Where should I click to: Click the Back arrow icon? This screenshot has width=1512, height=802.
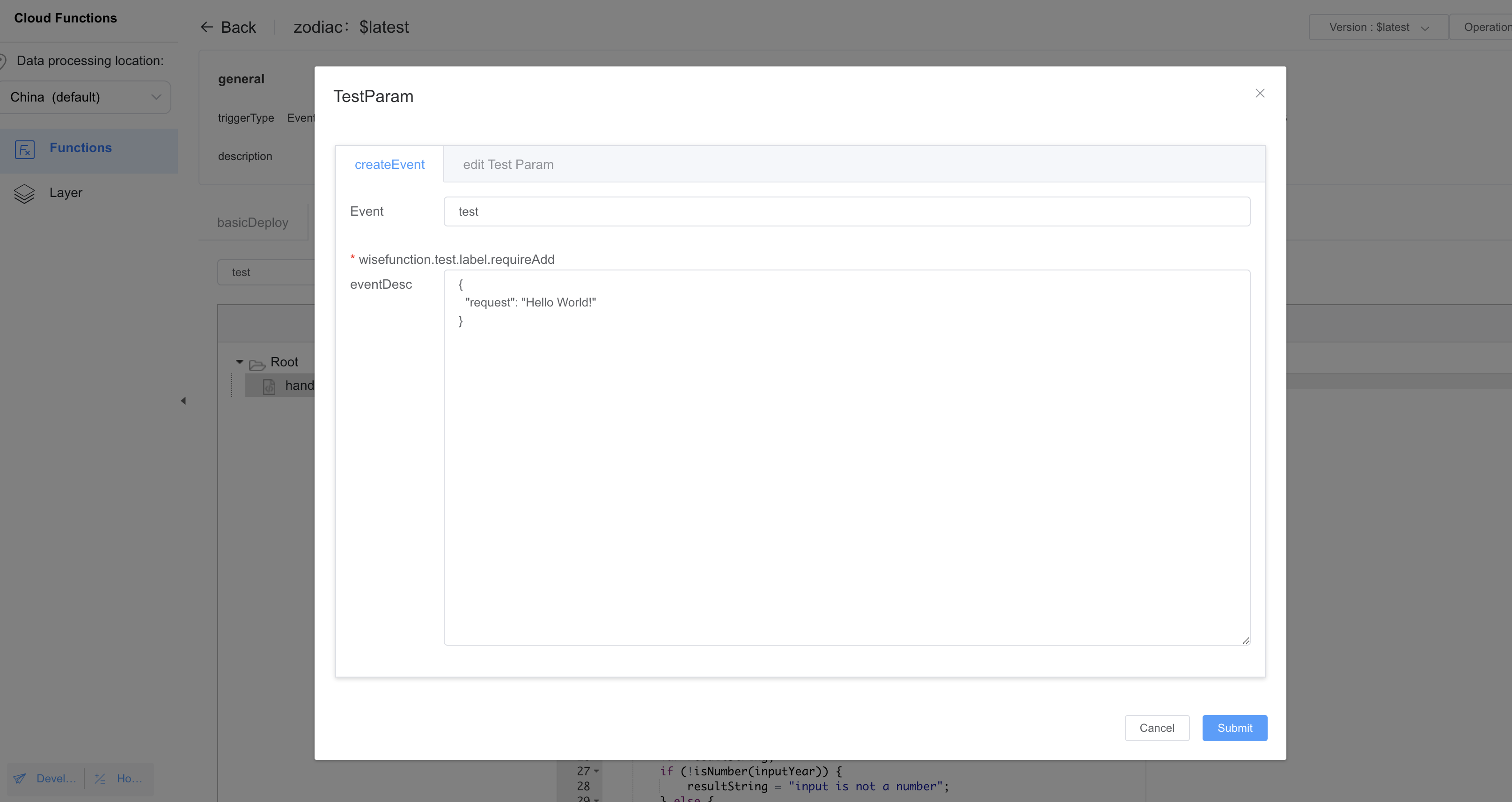[x=206, y=27]
